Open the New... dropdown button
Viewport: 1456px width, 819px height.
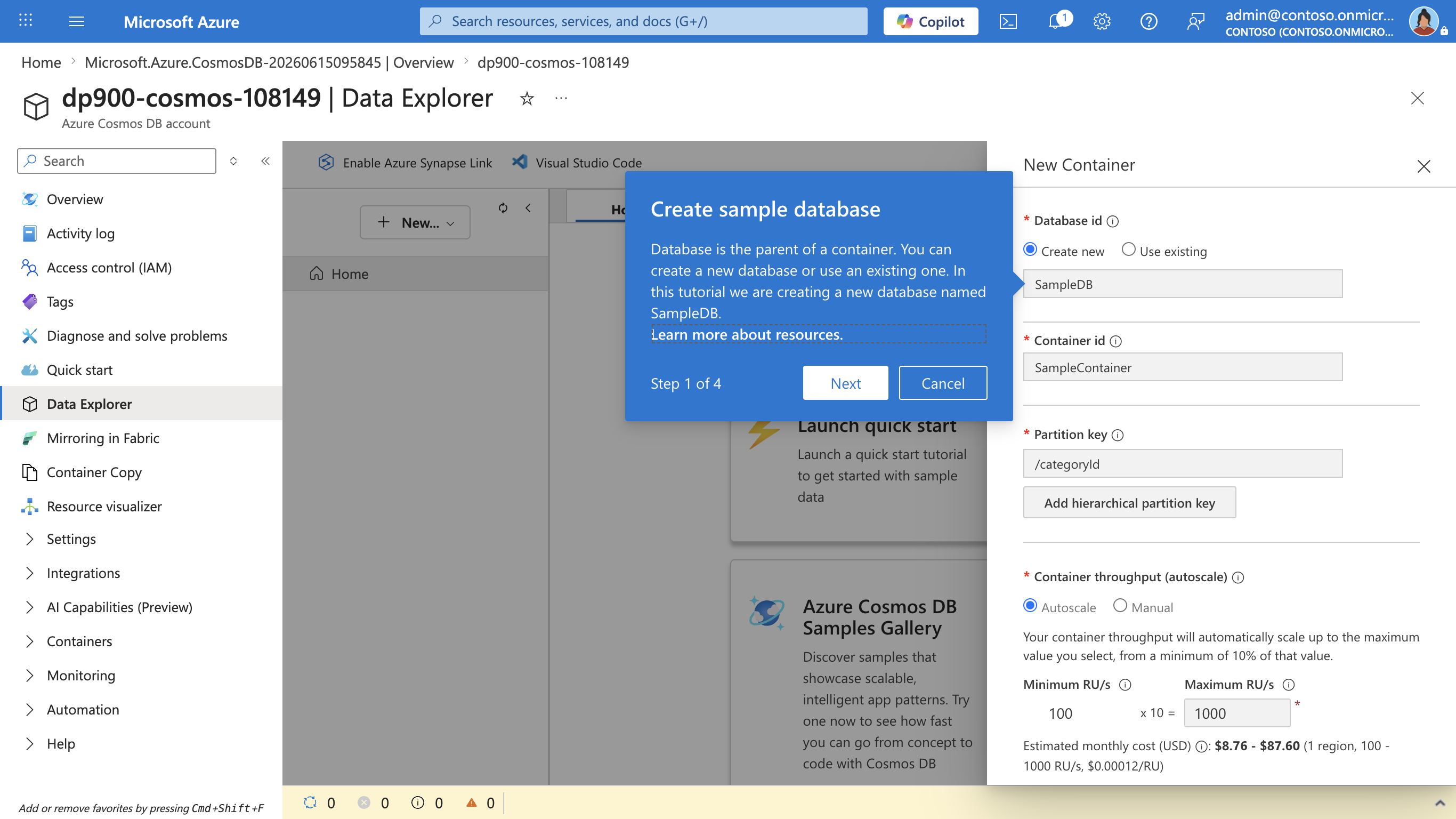coord(415,222)
